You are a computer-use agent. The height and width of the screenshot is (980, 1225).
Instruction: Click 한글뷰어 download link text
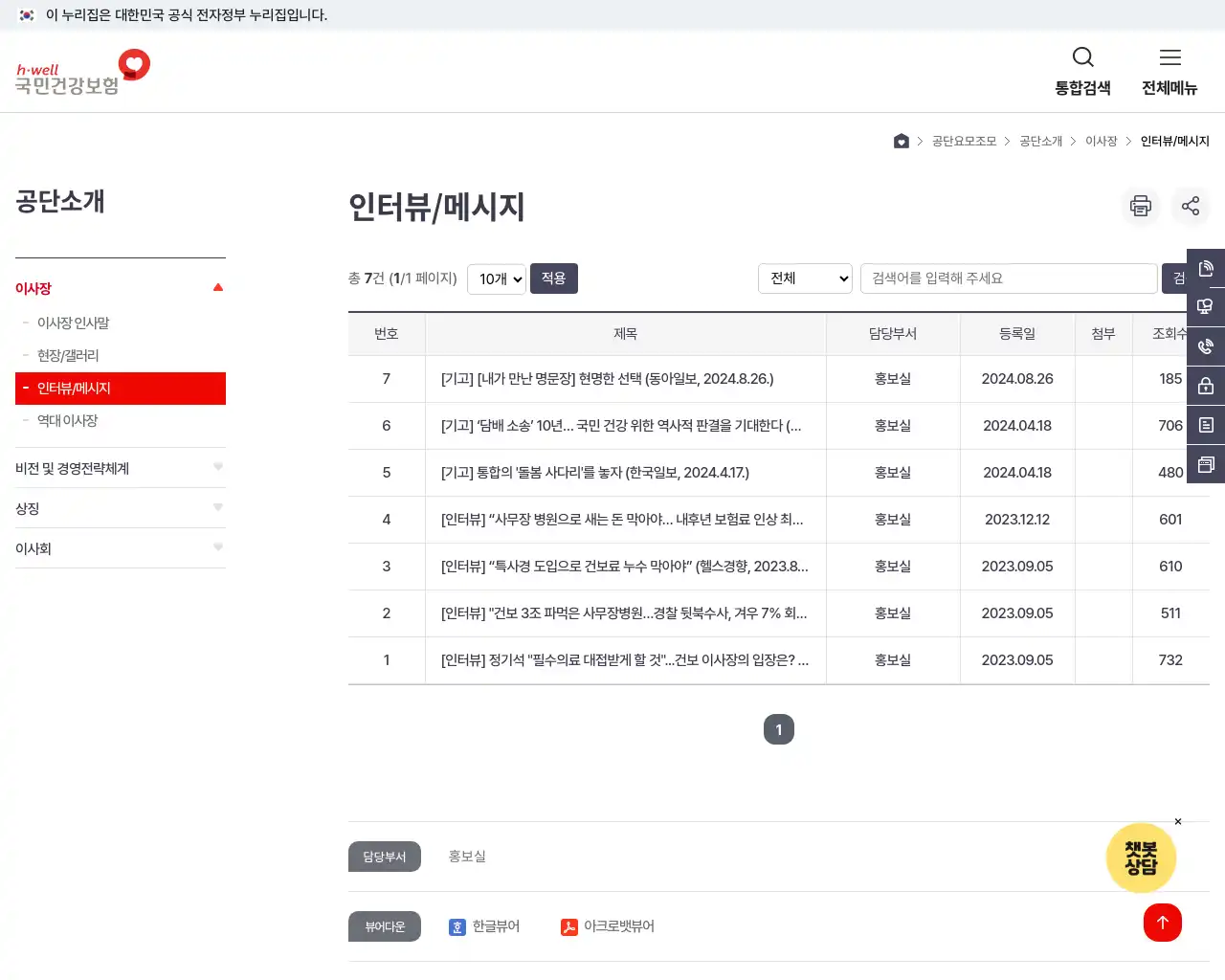pos(496,926)
